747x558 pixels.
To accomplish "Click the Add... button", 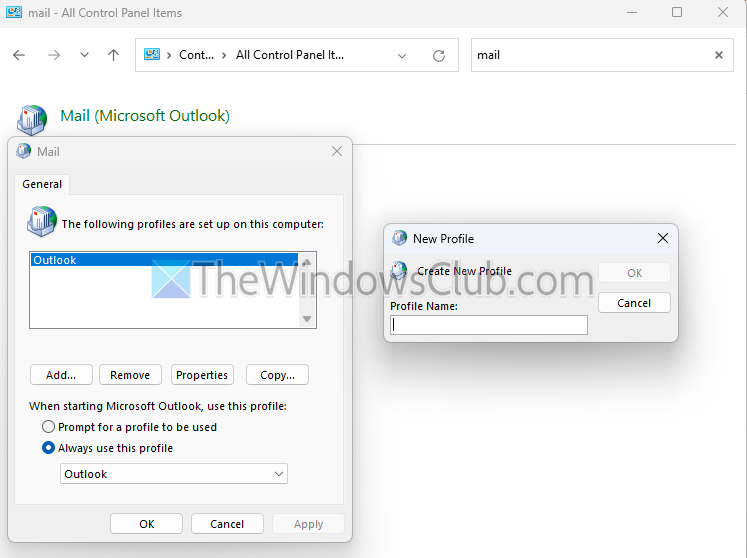I will 61,375.
